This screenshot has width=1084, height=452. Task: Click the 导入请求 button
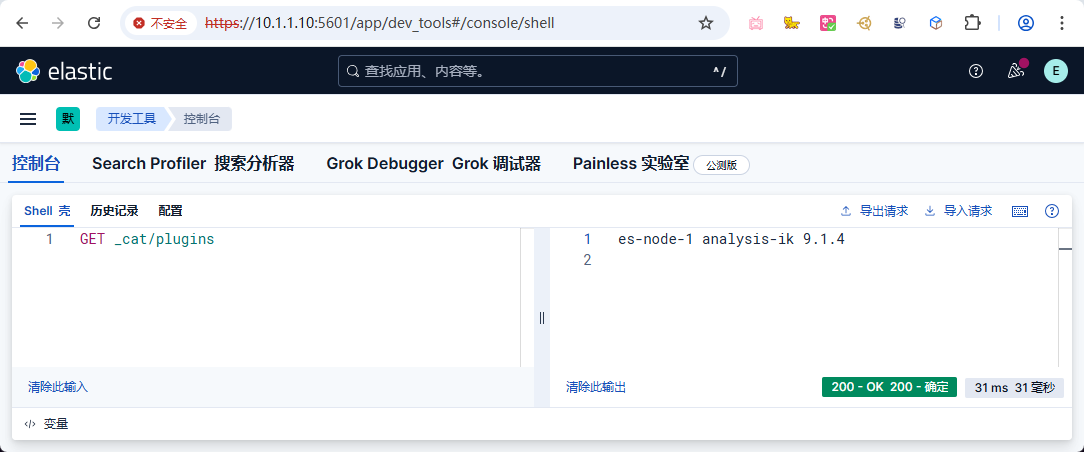tap(958, 211)
